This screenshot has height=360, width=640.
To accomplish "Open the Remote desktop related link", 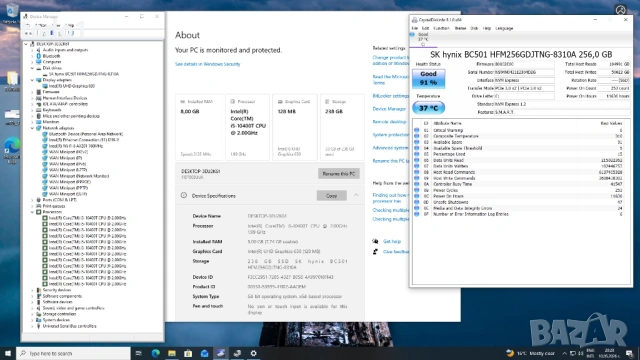I will coord(389,122).
